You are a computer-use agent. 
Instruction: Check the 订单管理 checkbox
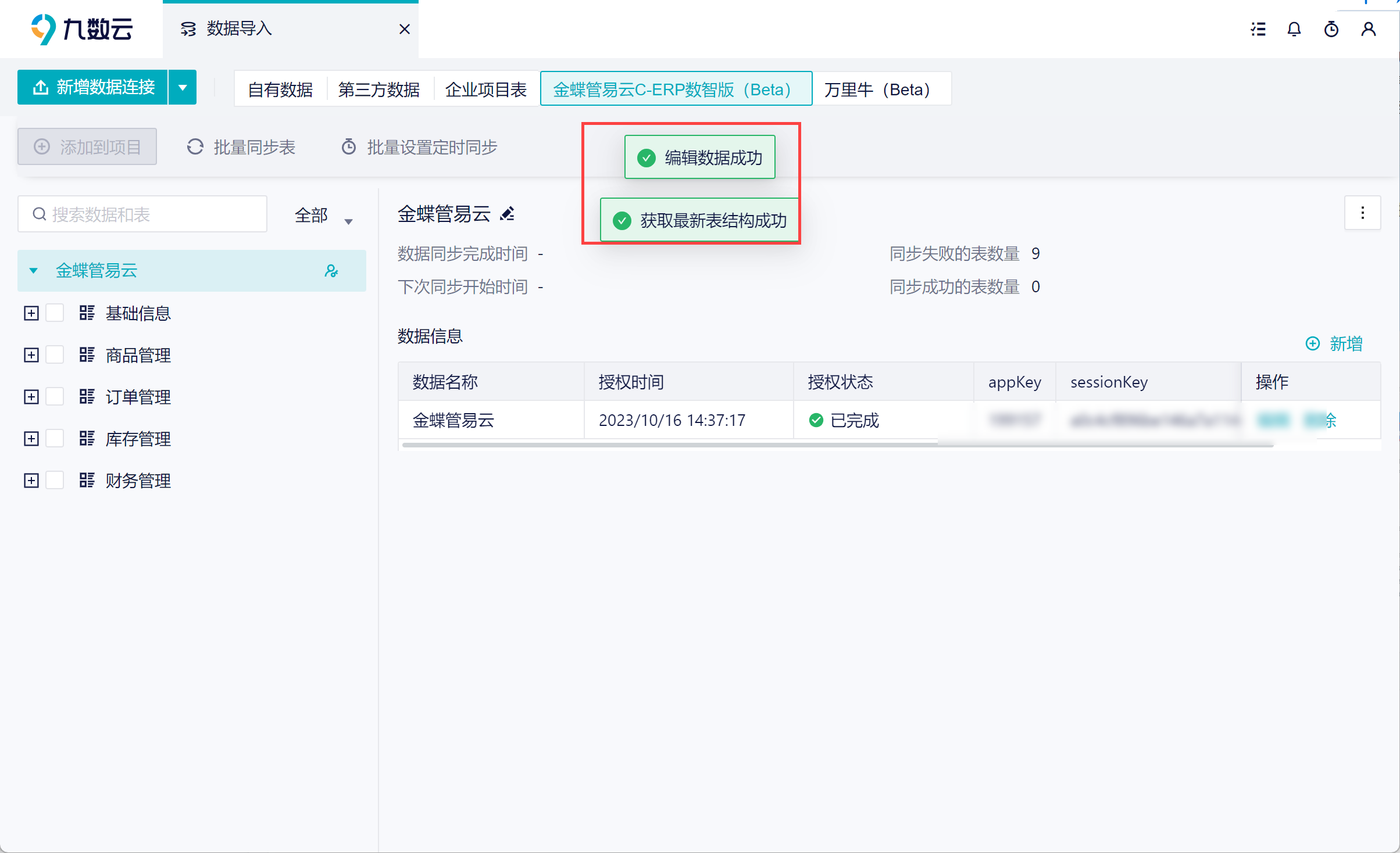[55, 397]
